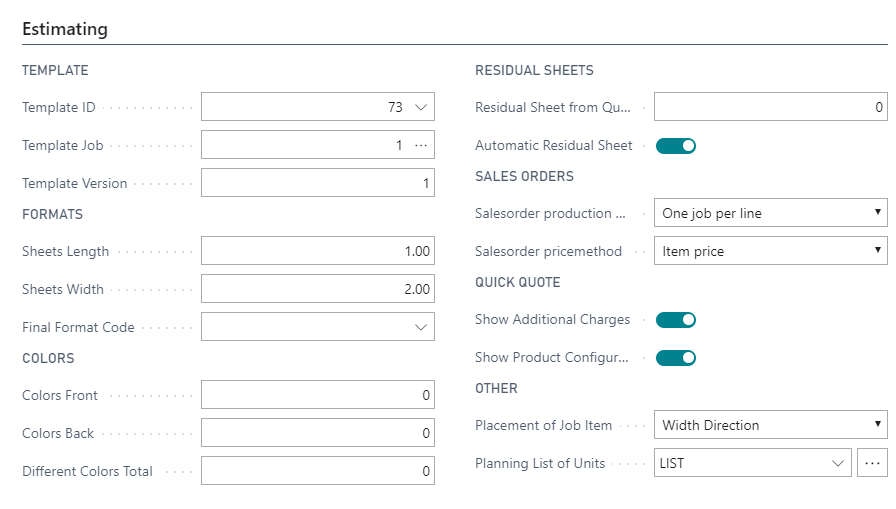Disable the Show Additional Charges toggle
Screen dimensions: 896x509
(676, 320)
